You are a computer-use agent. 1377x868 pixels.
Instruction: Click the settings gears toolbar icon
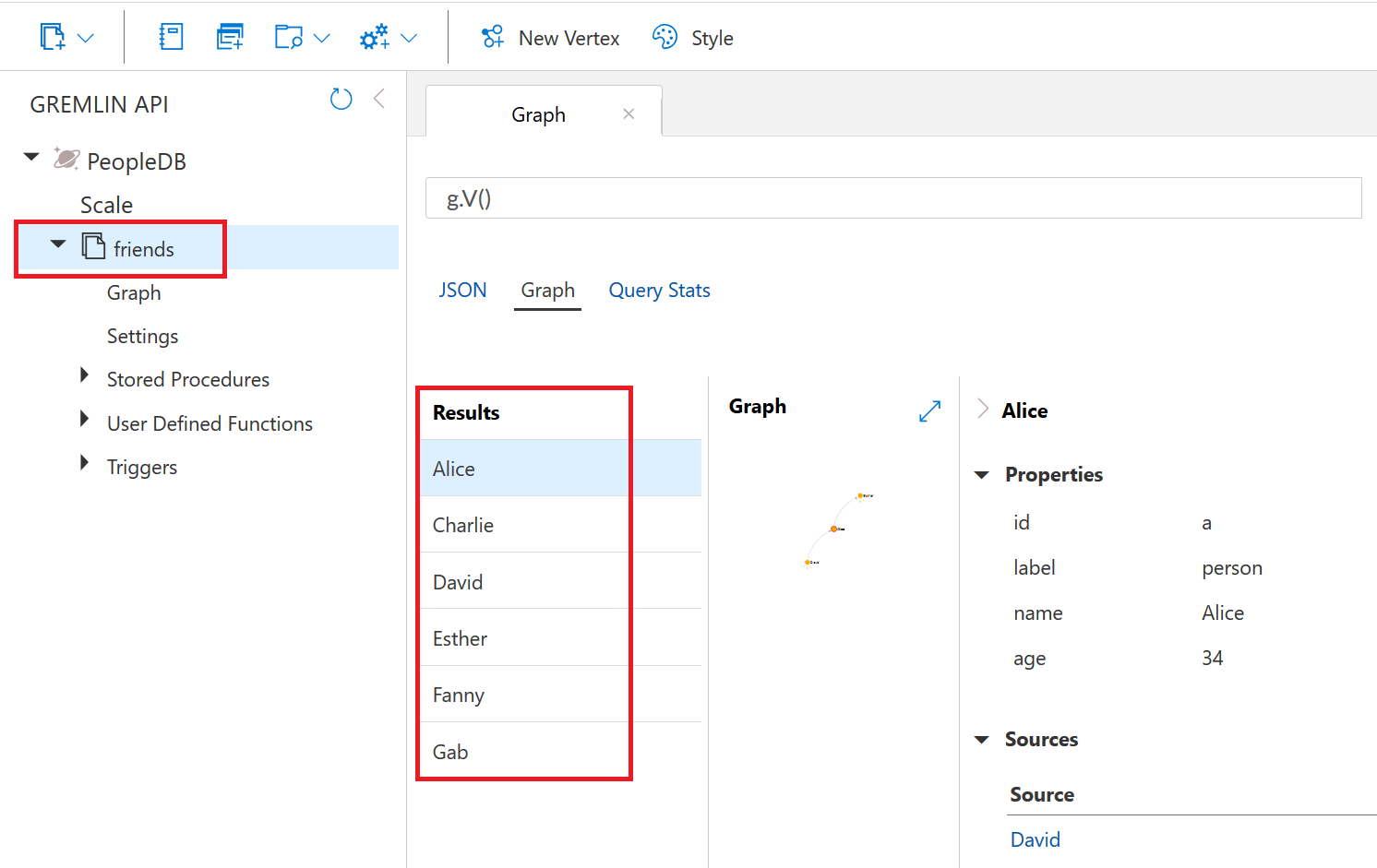(375, 38)
